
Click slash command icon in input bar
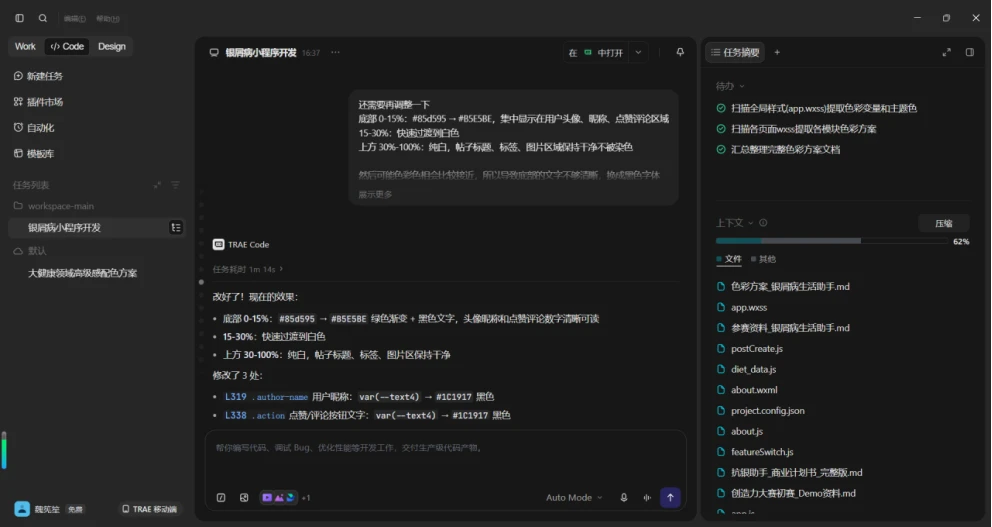pos(221,498)
